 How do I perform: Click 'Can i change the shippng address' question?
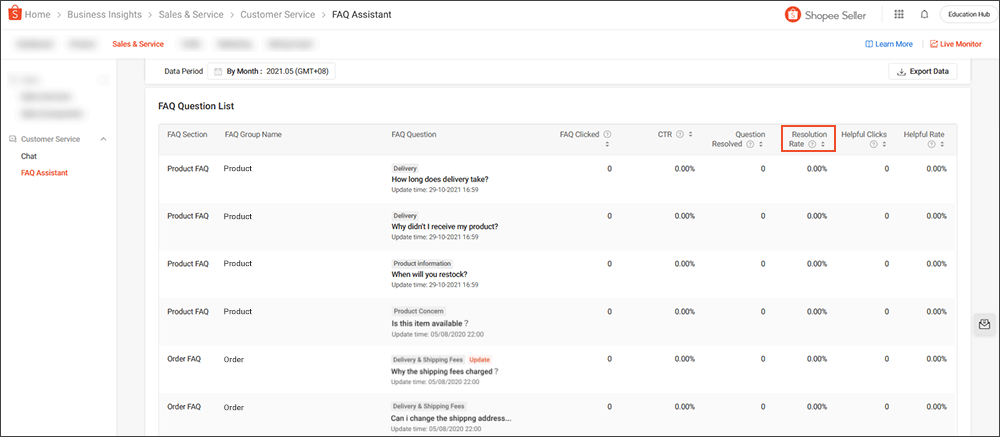point(451,418)
